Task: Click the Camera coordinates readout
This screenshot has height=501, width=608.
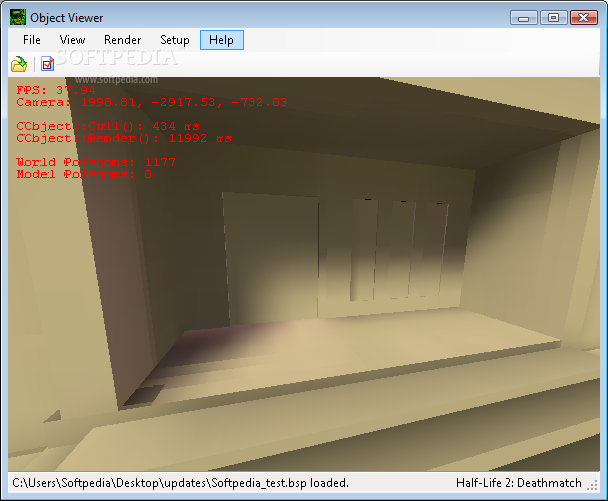Action: [152, 102]
